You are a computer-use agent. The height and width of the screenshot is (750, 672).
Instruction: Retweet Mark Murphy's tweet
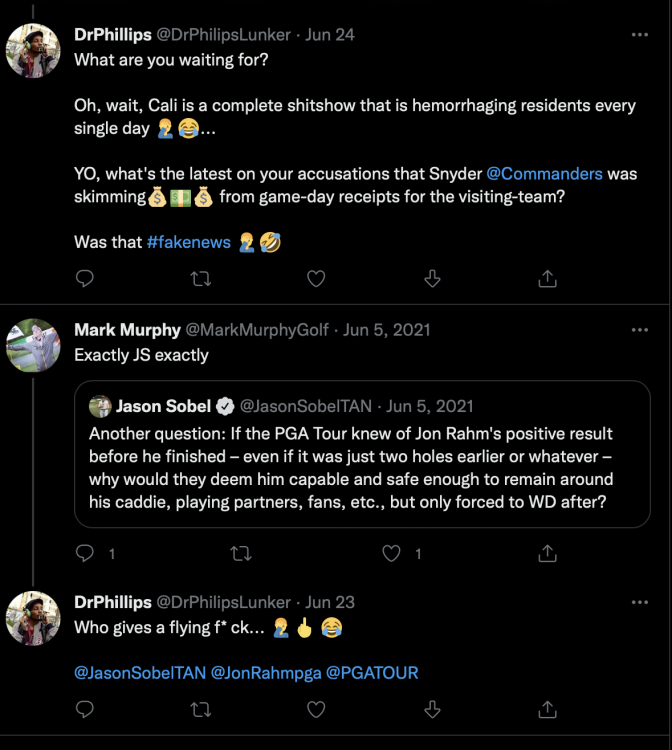240,553
